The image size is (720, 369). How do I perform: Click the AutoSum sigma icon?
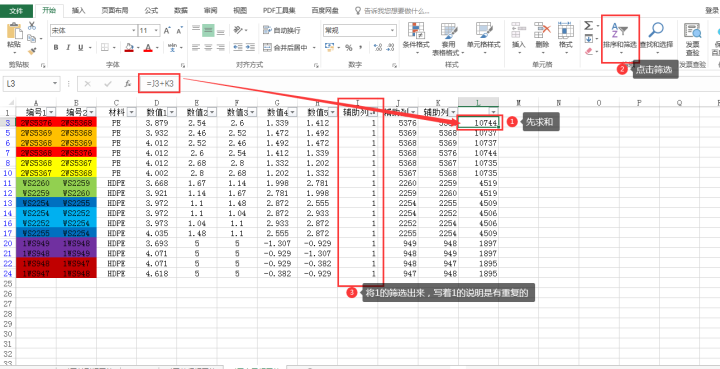589,26
